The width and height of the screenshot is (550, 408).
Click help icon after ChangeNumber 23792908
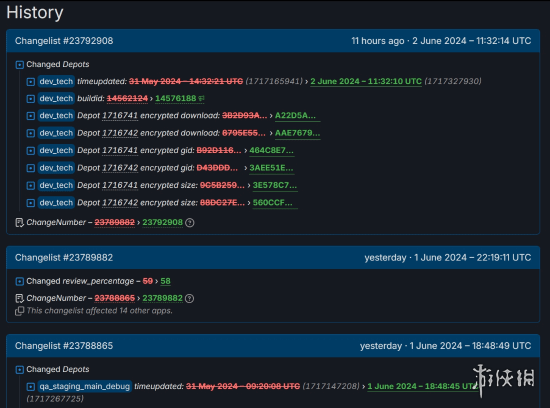(190, 223)
